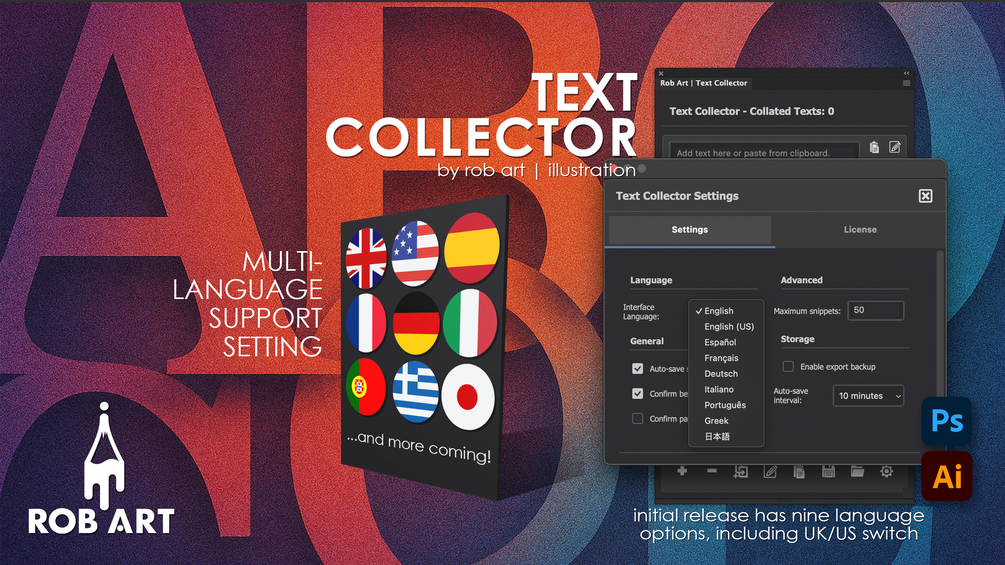Click the open folder icon in bottom toolbar
This screenshot has height=565, width=1005.
pos(857,471)
